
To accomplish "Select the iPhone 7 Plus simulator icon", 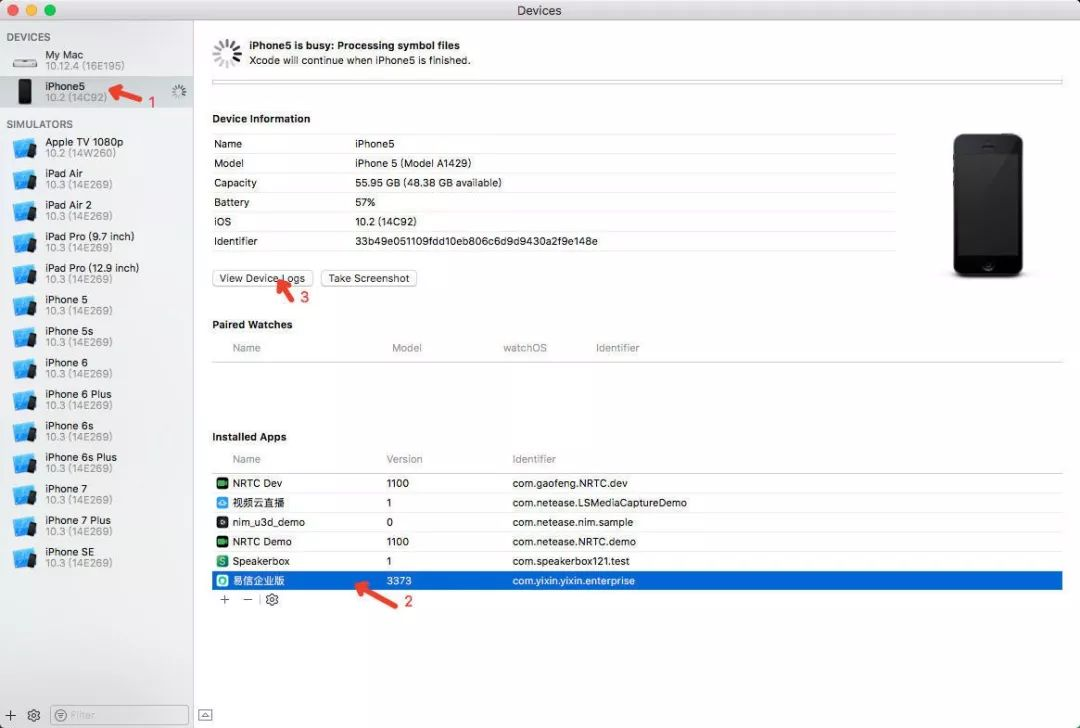I will (x=24, y=526).
